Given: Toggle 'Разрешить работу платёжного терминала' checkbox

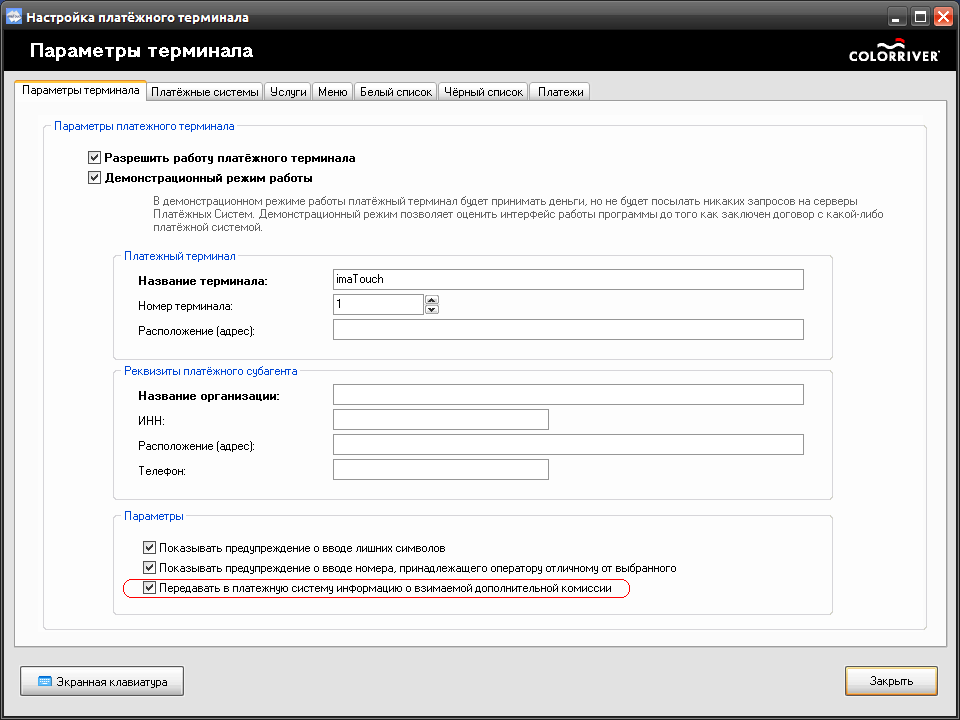Looking at the screenshot, I should [95, 158].
